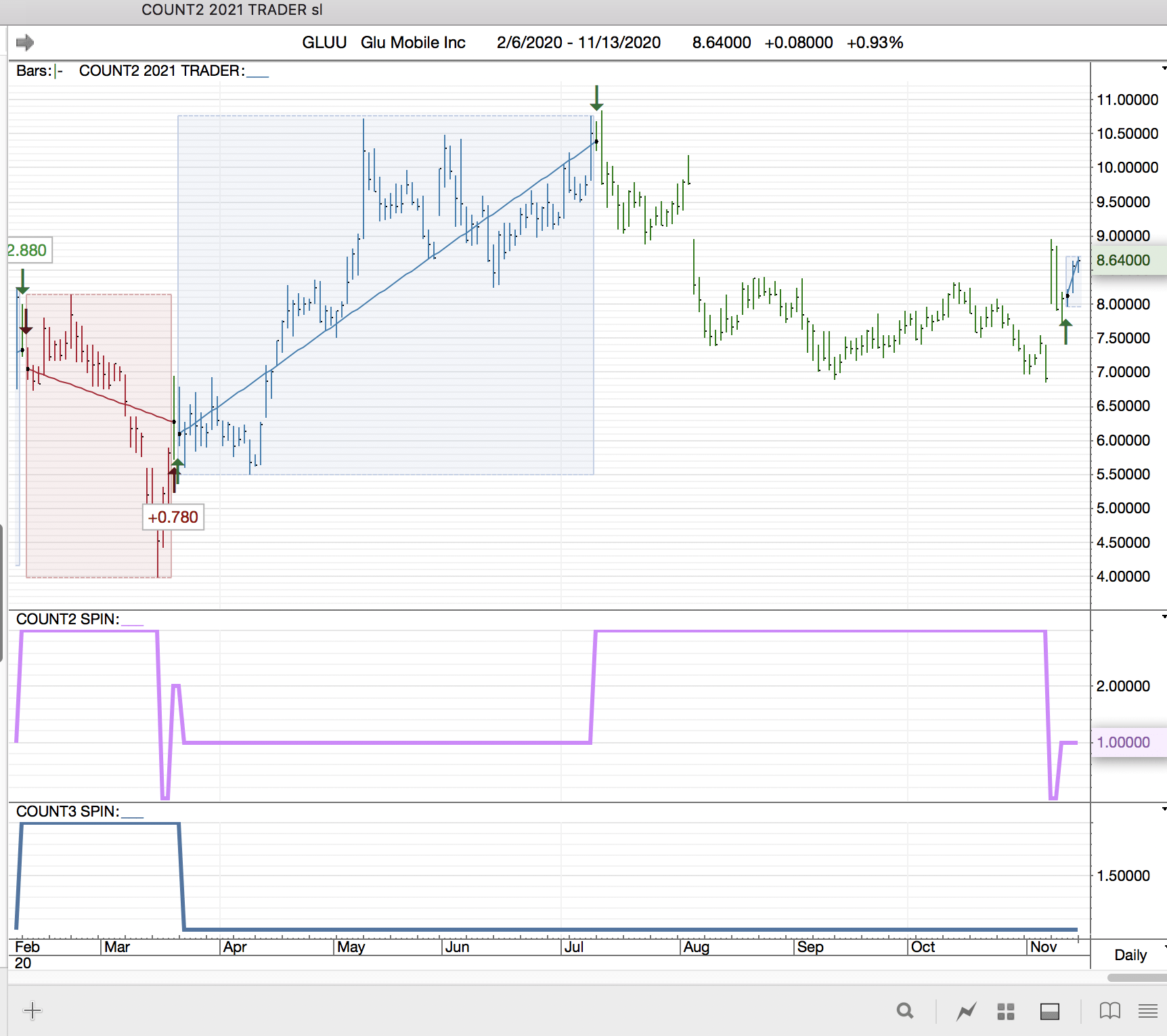Select the 'COUNT2 2021 TRADER sl' window title
Screen dimensions: 1167x1036
[232, 10]
